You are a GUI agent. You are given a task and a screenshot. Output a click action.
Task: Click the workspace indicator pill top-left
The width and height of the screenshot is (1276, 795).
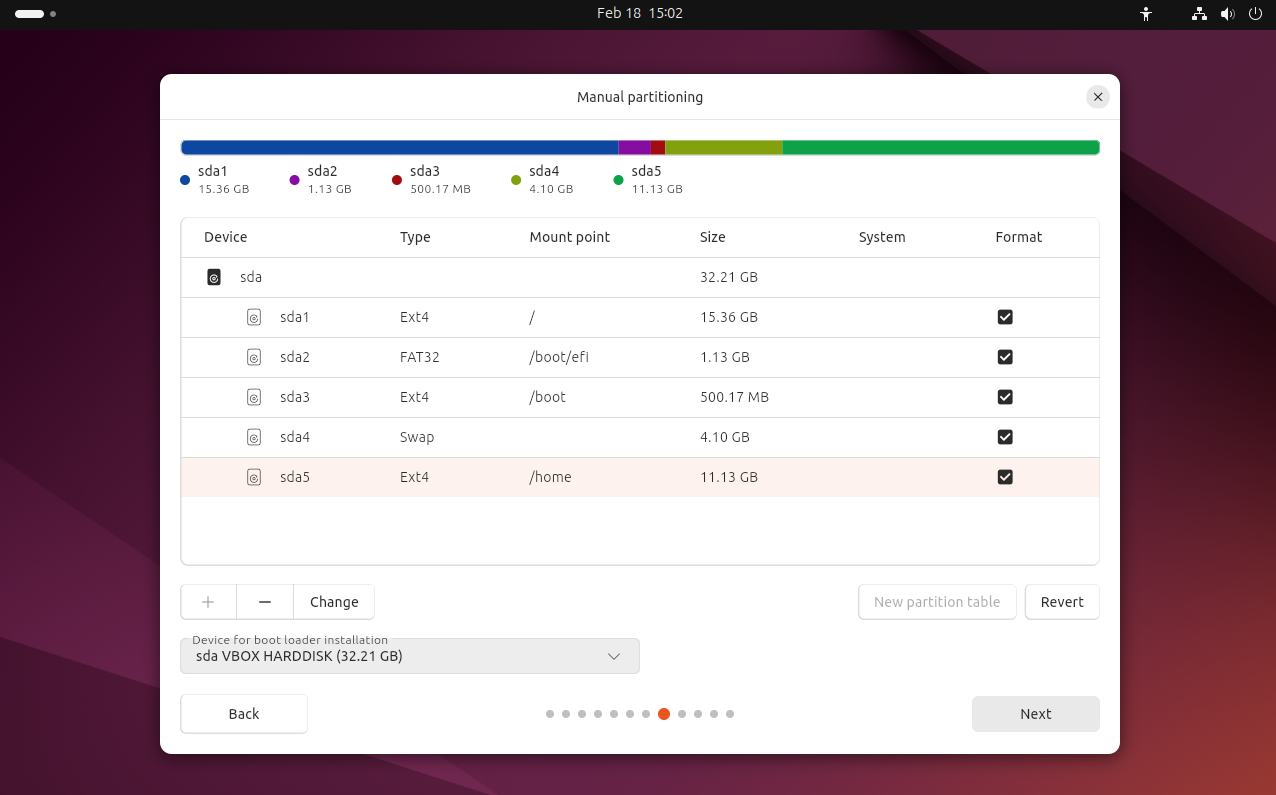(30, 14)
